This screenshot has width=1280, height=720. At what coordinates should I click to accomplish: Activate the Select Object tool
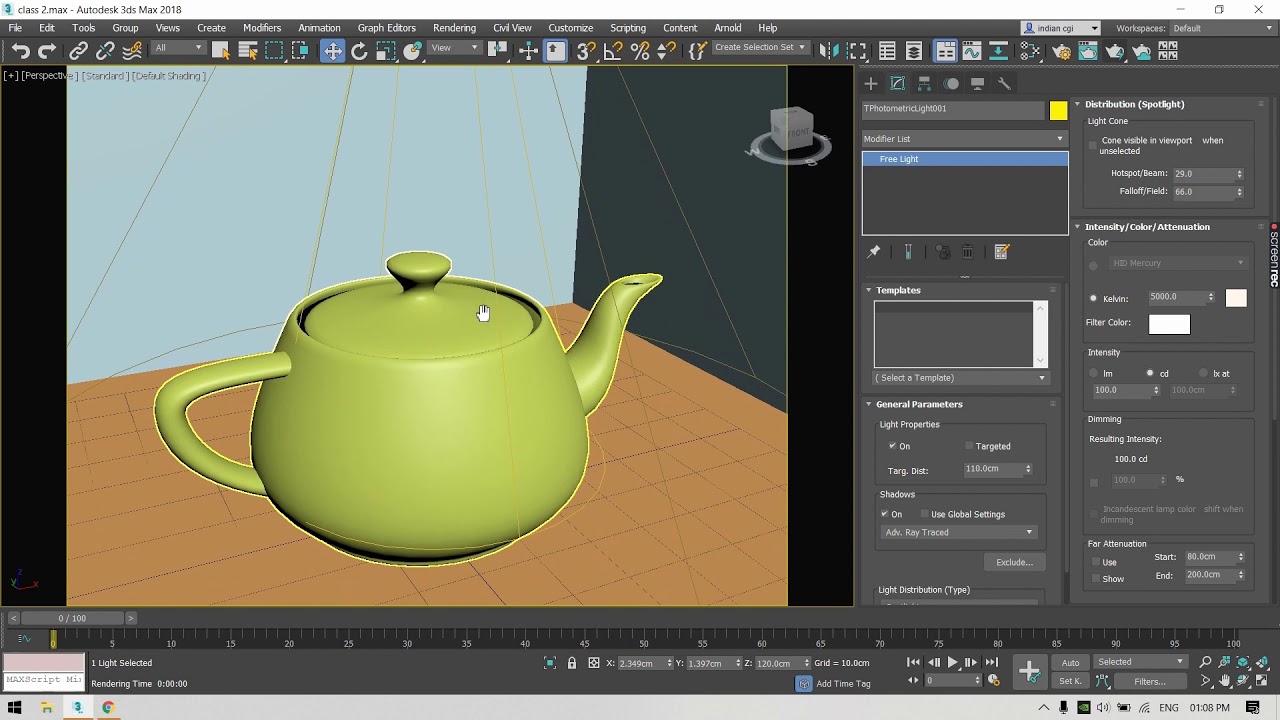tap(221, 51)
